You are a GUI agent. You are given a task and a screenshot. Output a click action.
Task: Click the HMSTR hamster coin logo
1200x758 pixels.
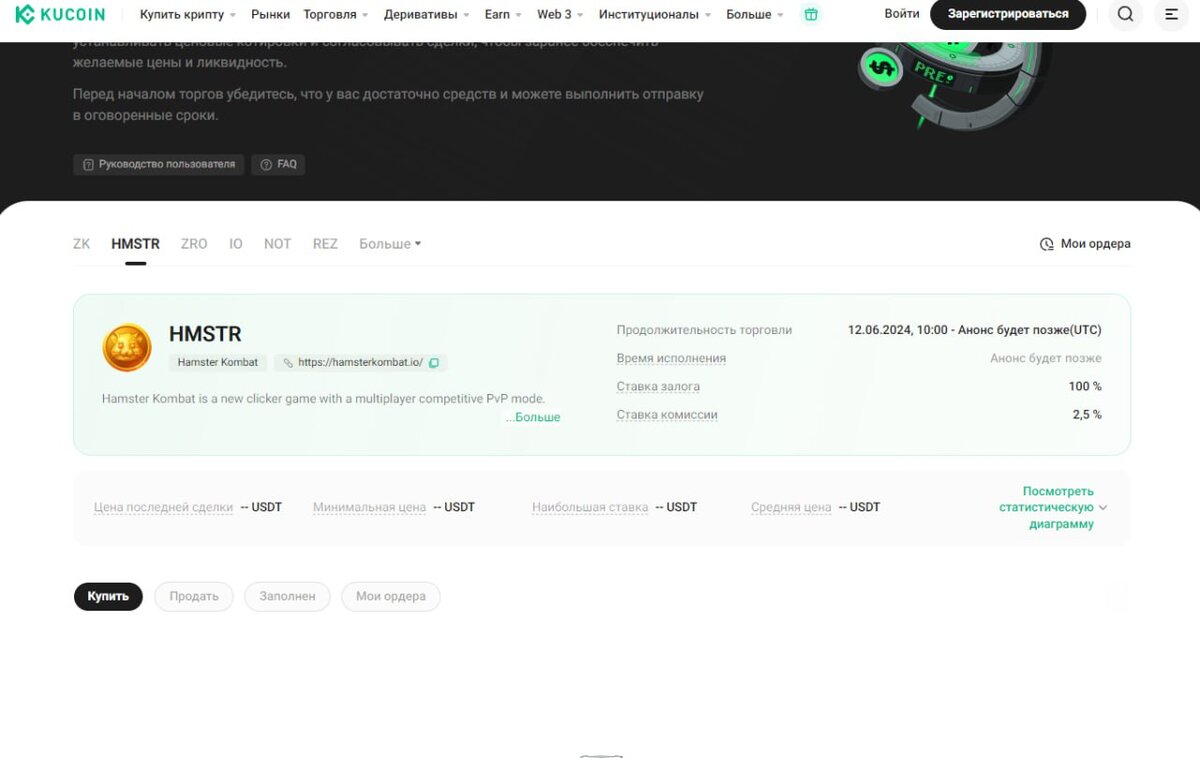tap(127, 347)
